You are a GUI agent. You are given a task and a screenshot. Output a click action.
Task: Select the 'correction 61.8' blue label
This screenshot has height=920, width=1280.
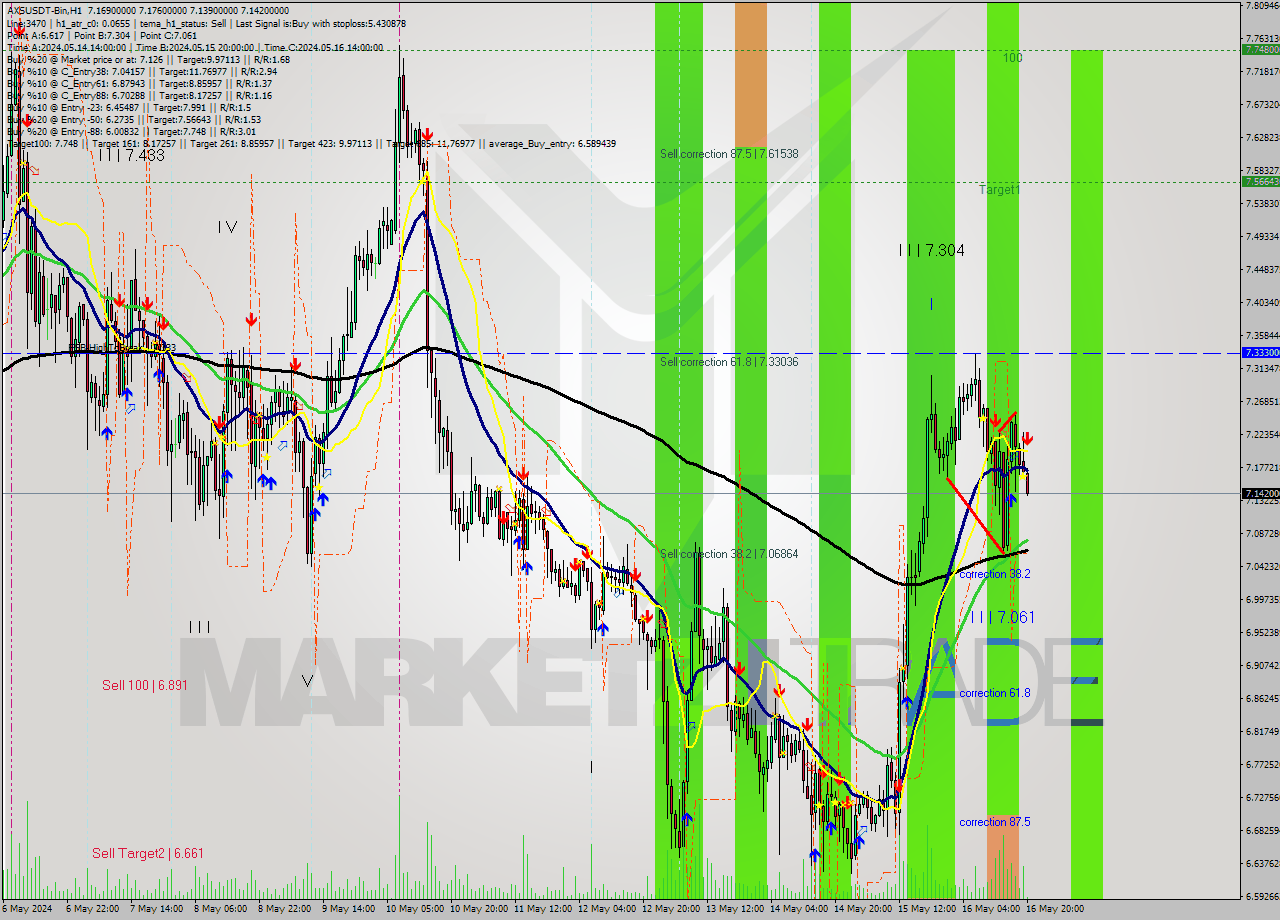coord(994,693)
